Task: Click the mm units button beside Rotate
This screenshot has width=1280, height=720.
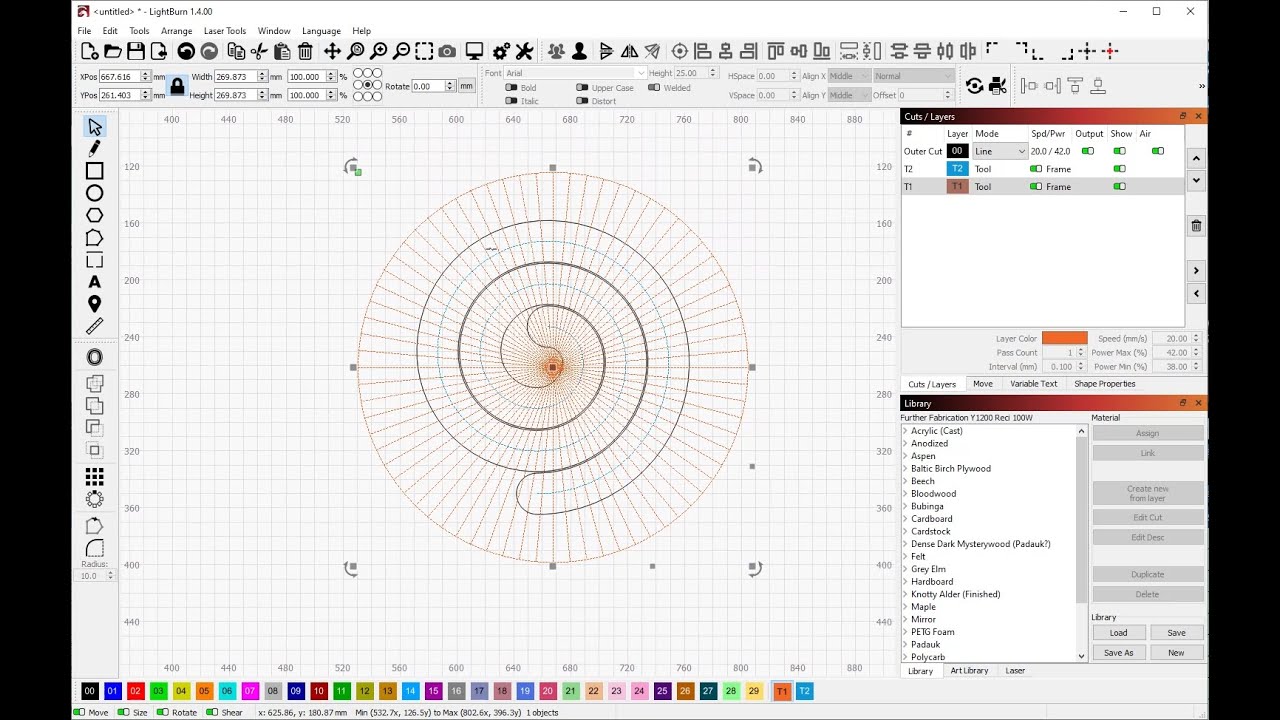Action: 466,86
